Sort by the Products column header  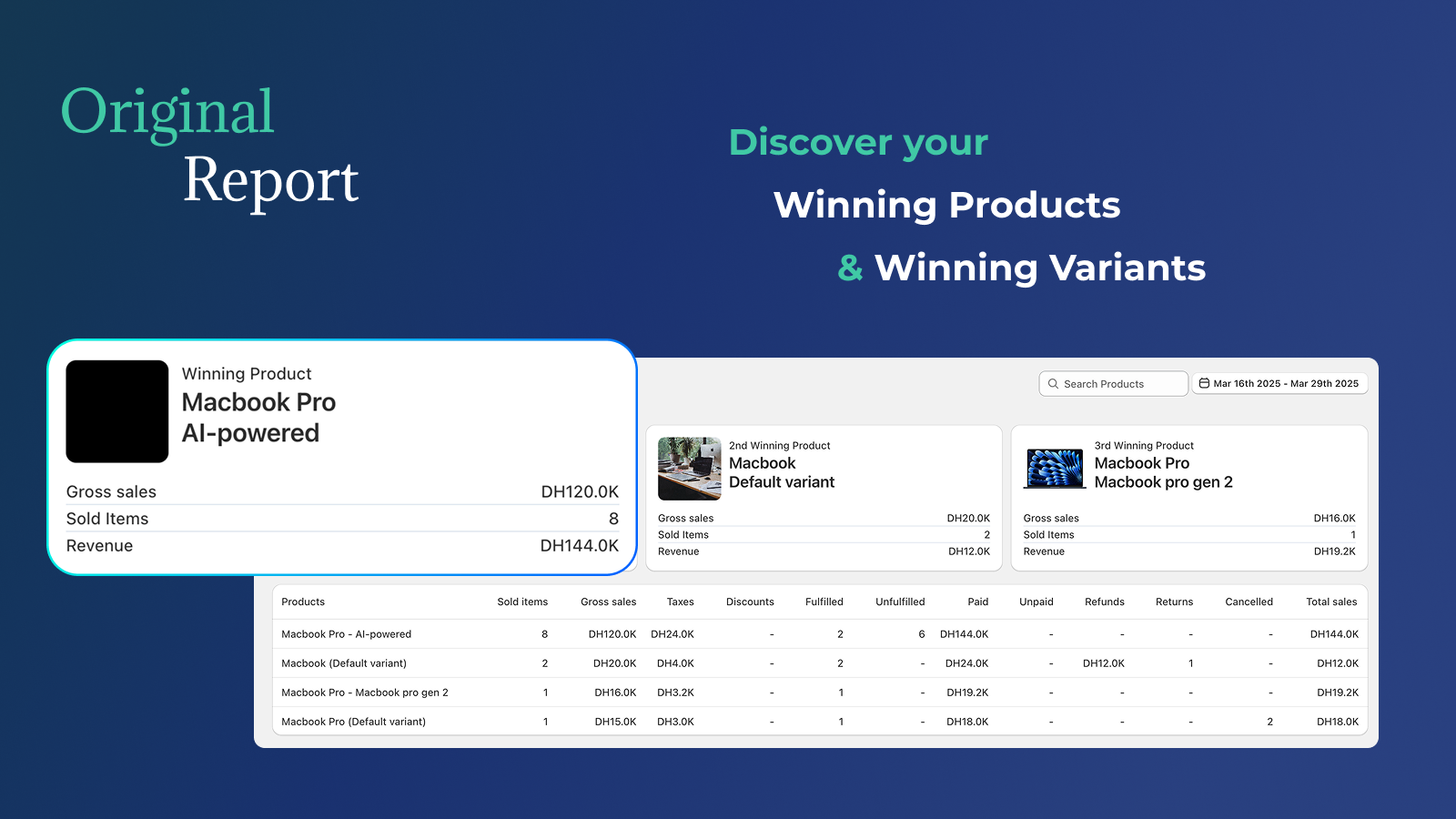point(303,602)
